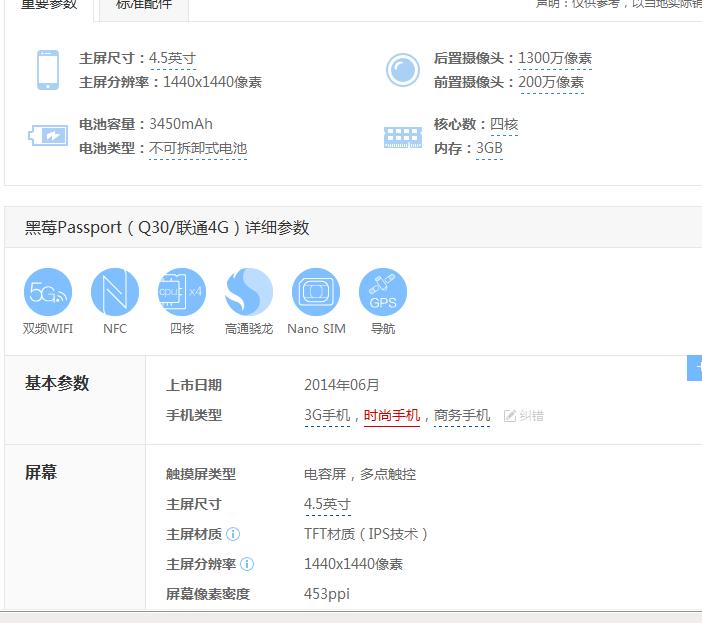Select the TFT材质（IPS技术）text
Image resolution: width=702 pixels, height=623 pixels.
point(366,534)
